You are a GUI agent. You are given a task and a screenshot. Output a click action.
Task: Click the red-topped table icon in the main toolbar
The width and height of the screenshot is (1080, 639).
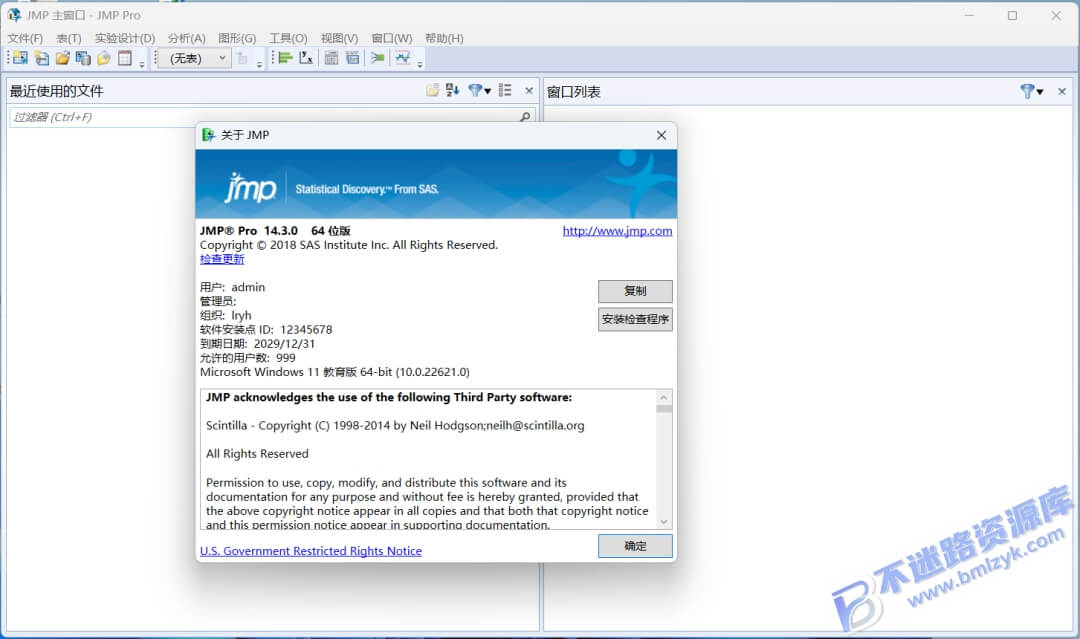point(125,58)
